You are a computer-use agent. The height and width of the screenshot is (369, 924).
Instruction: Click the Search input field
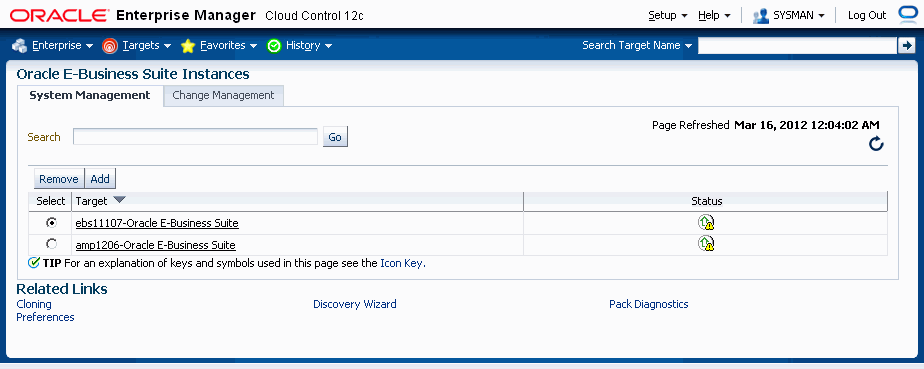click(x=196, y=137)
